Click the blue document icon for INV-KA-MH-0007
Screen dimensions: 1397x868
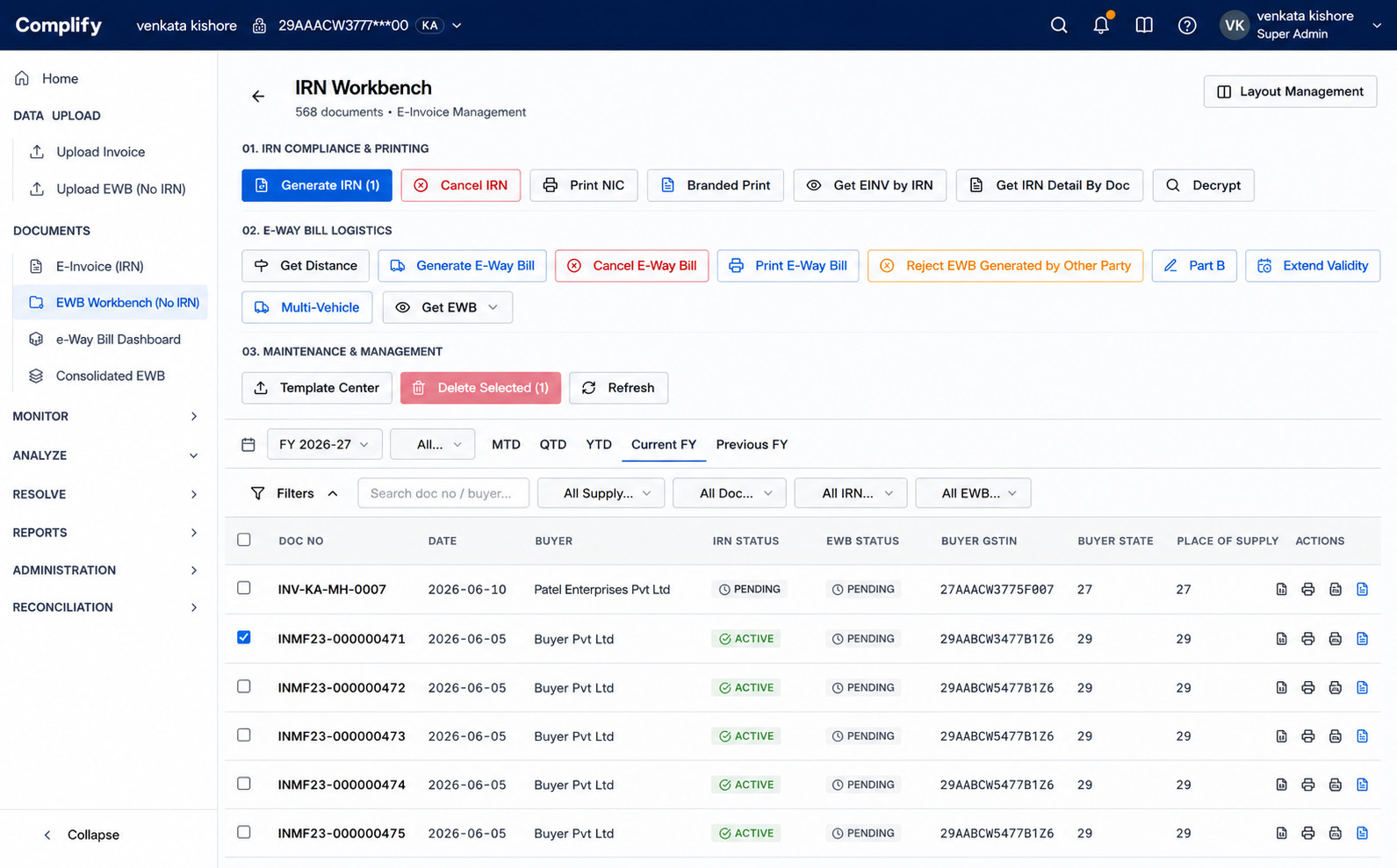(1362, 590)
